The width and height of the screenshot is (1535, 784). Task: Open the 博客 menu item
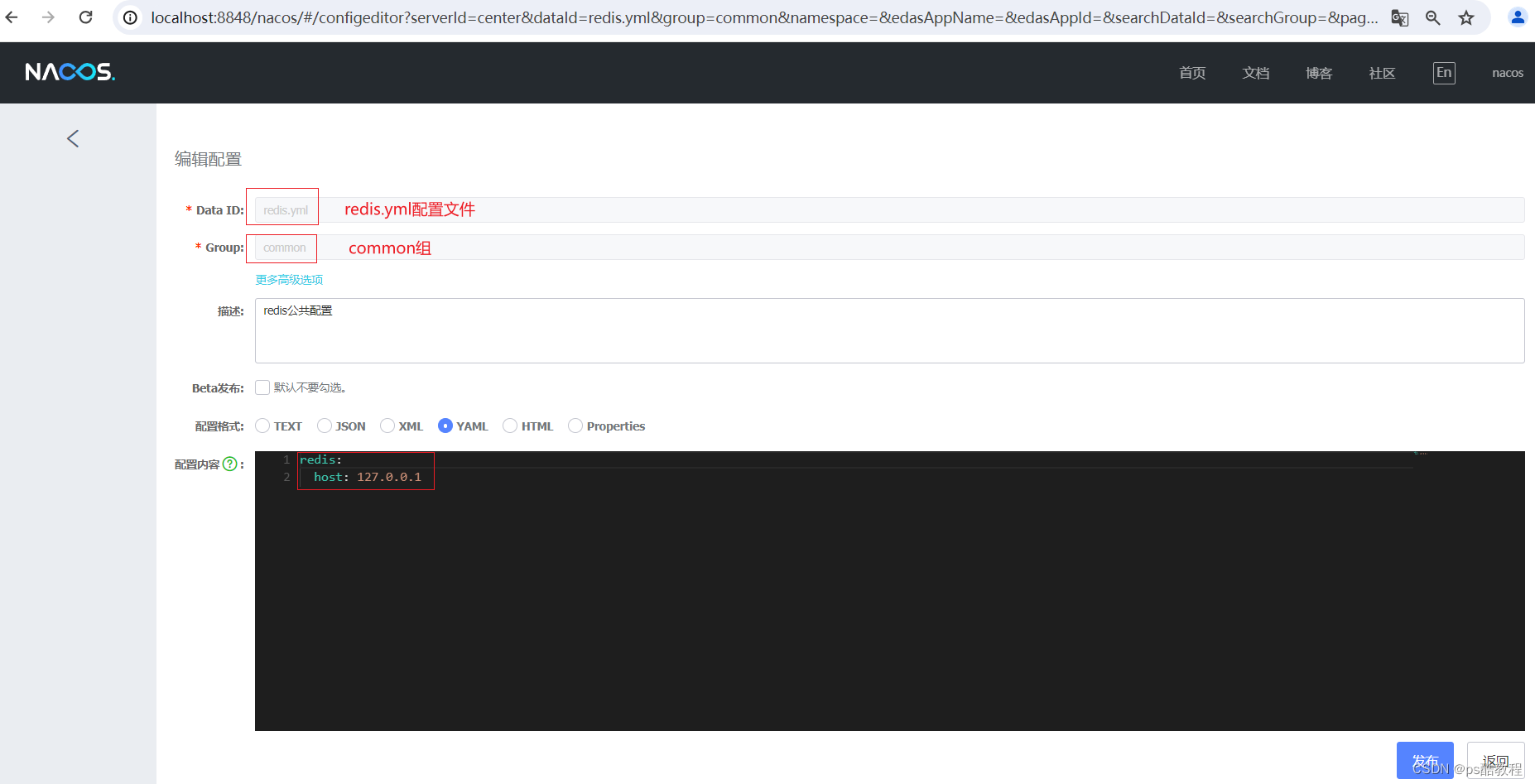coord(1319,73)
